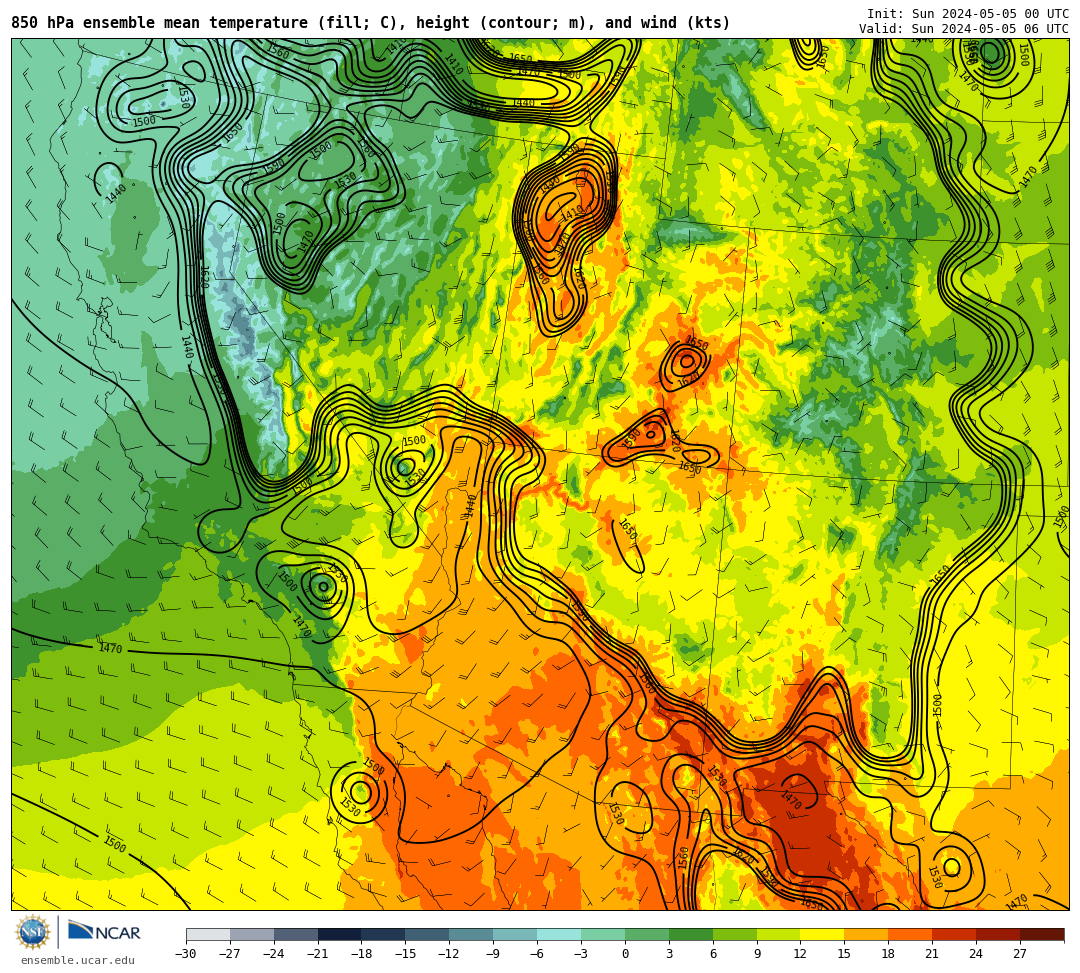Pick the colorbar swatch between -12 and -9
The image size is (1080, 973).
click(x=472, y=934)
